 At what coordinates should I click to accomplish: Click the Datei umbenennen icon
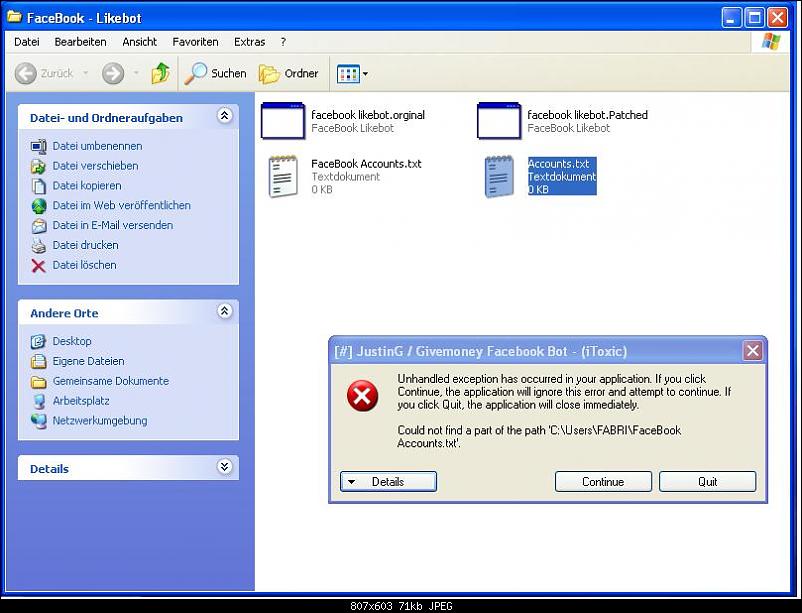pyautogui.click(x=38, y=146)
